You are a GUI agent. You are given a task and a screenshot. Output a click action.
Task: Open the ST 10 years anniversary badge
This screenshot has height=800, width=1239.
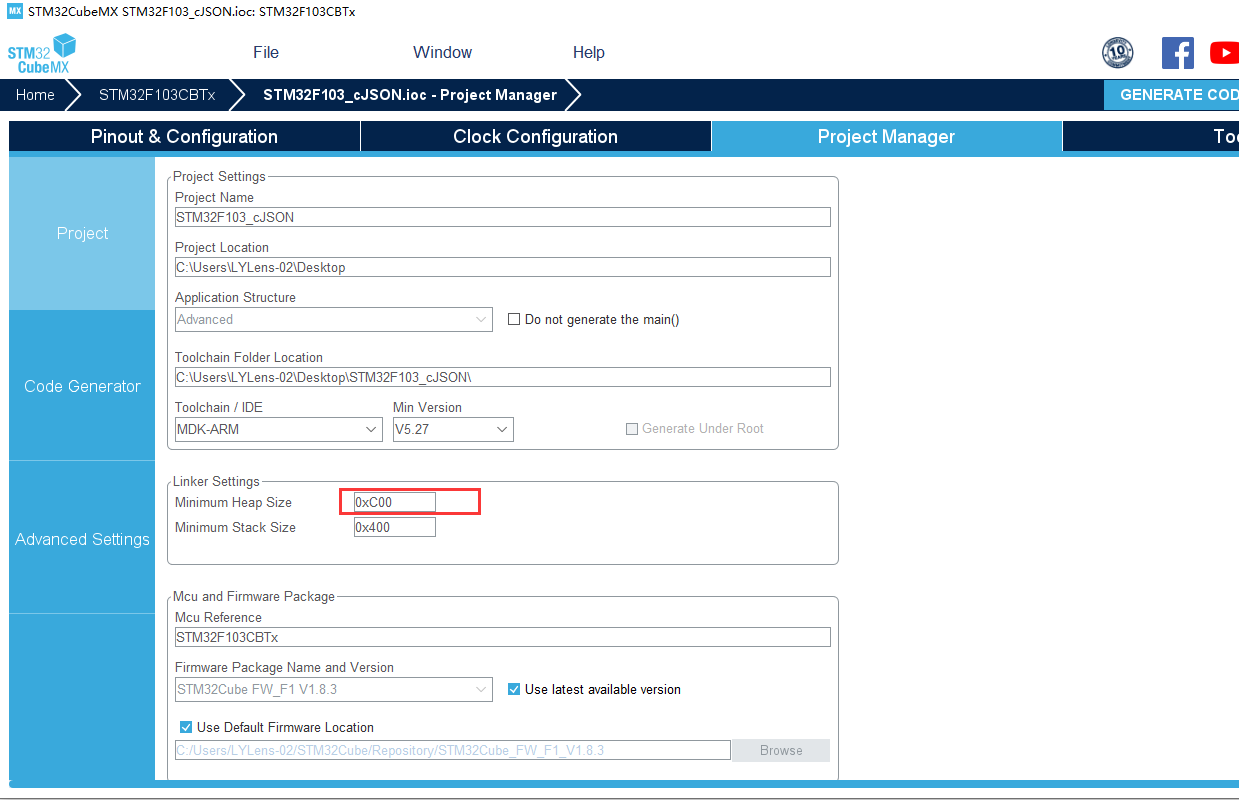1117,53
